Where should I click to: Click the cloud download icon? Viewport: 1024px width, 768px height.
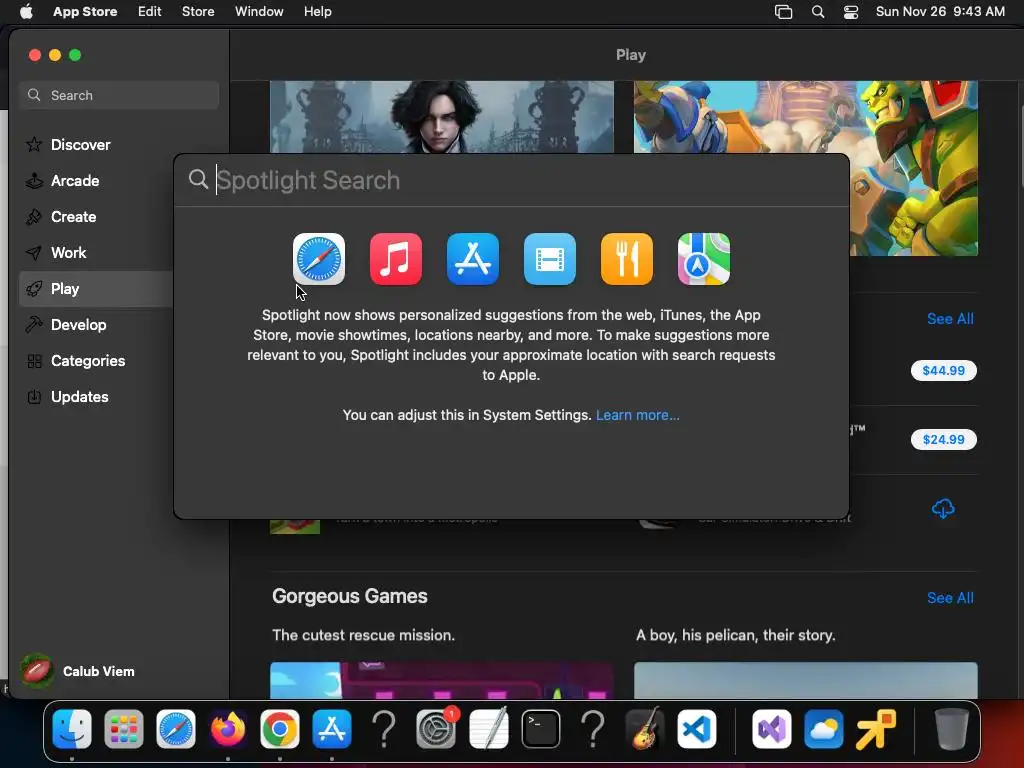[x=943, y=508]
